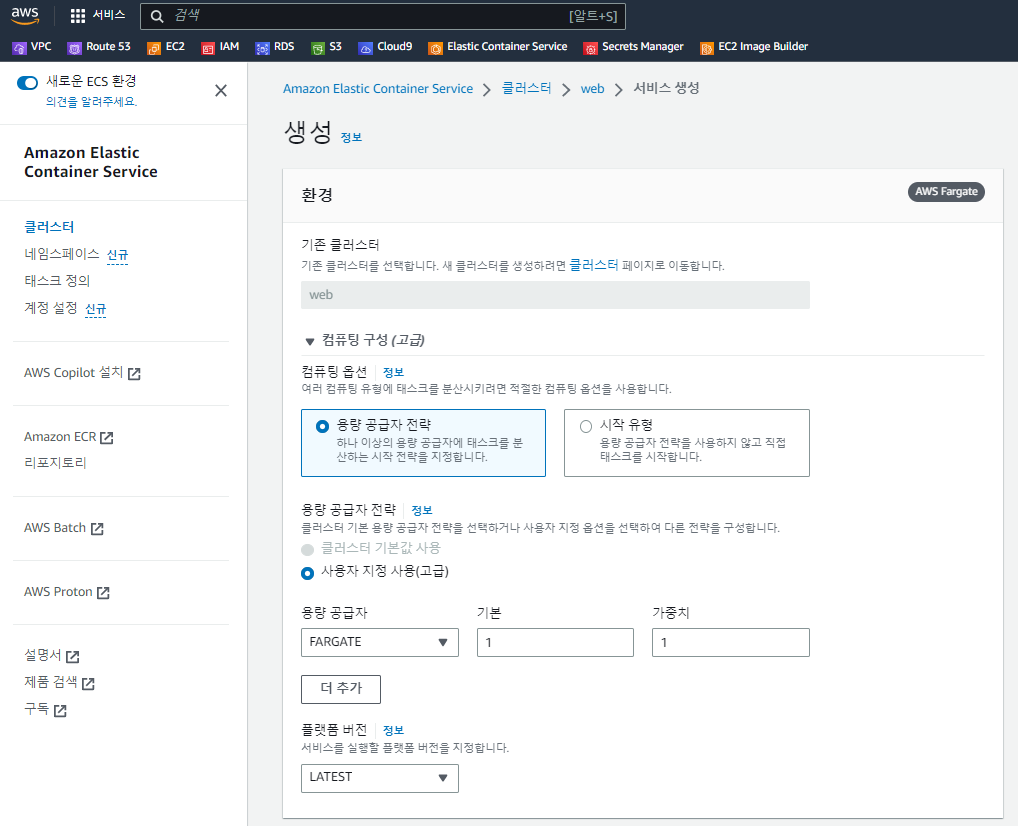The height and width of the screenshot is (826, 1018).
Task: Click external link icon next to Amazon ECR
Action: (107, 438)
